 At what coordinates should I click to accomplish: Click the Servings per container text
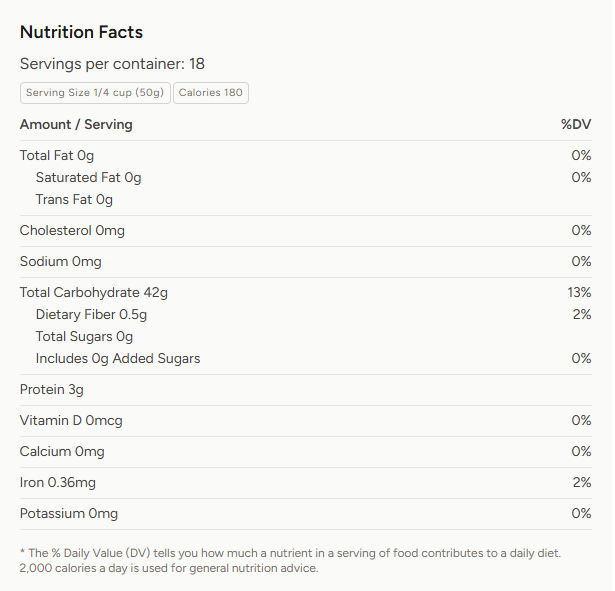[x=113, y=64]
